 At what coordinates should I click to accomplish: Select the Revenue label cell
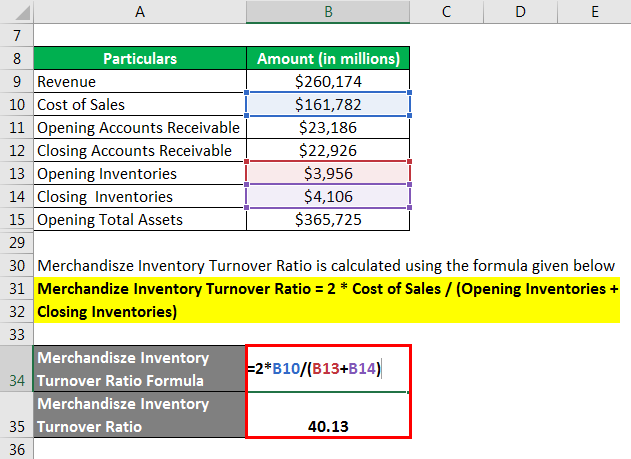(140, 81)
